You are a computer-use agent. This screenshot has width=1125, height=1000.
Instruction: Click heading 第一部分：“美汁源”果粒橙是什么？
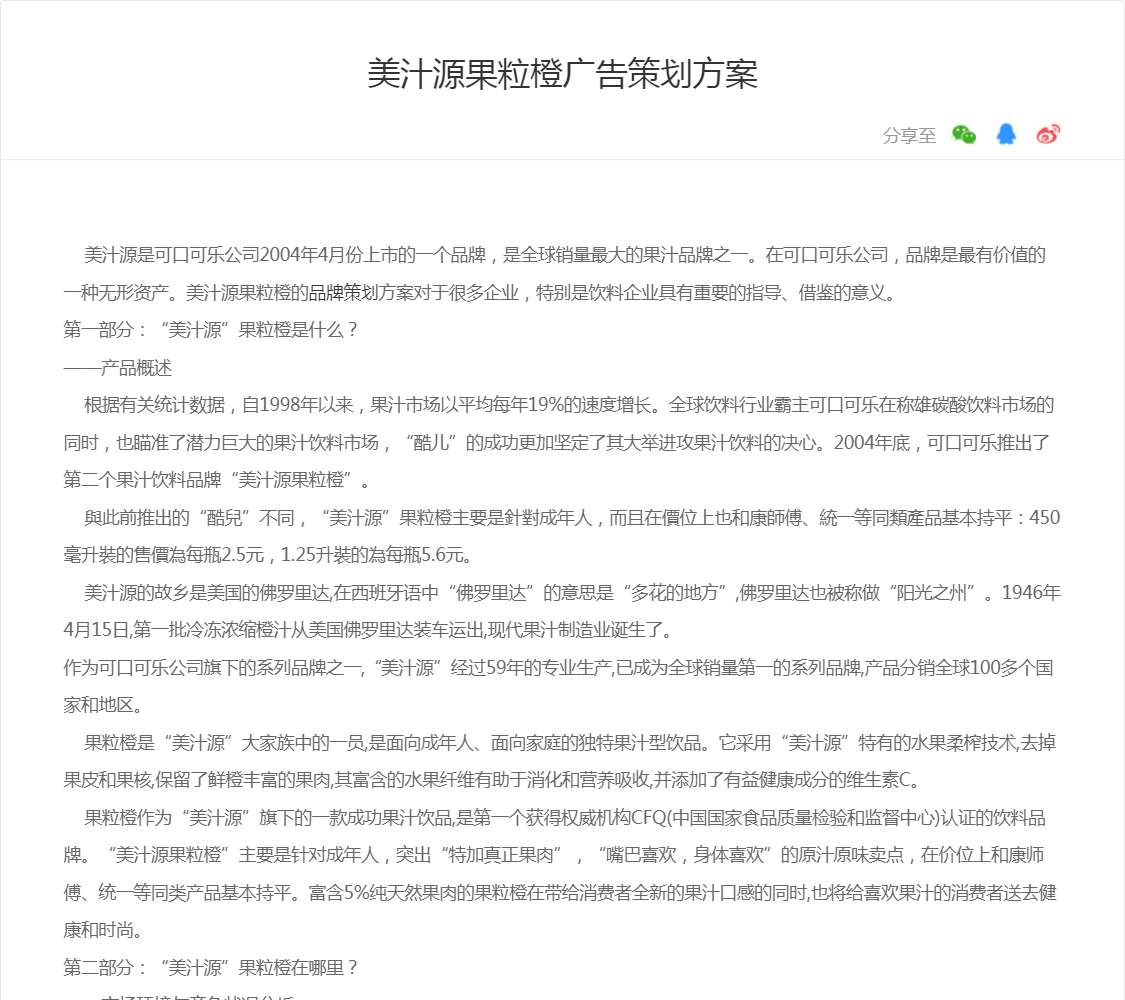(210, 330)
